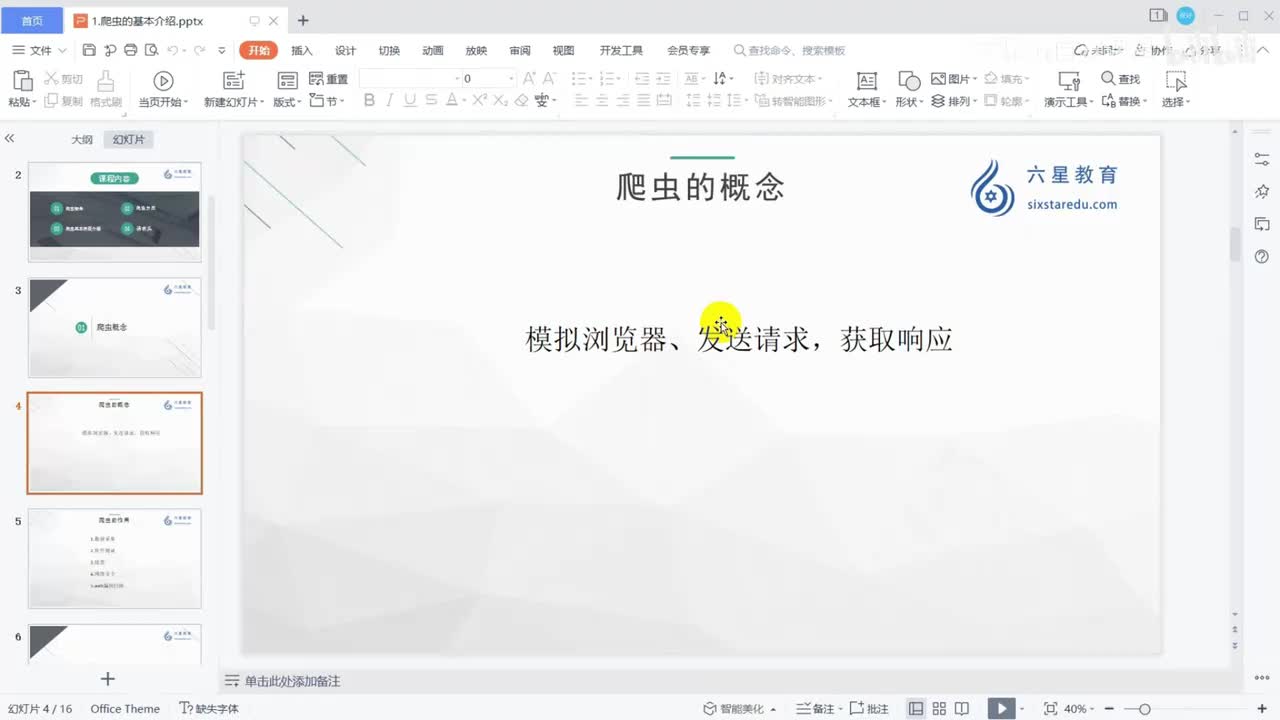
Task: Expand the Replace (替换) dropdown
Action: click(1145, 101)
